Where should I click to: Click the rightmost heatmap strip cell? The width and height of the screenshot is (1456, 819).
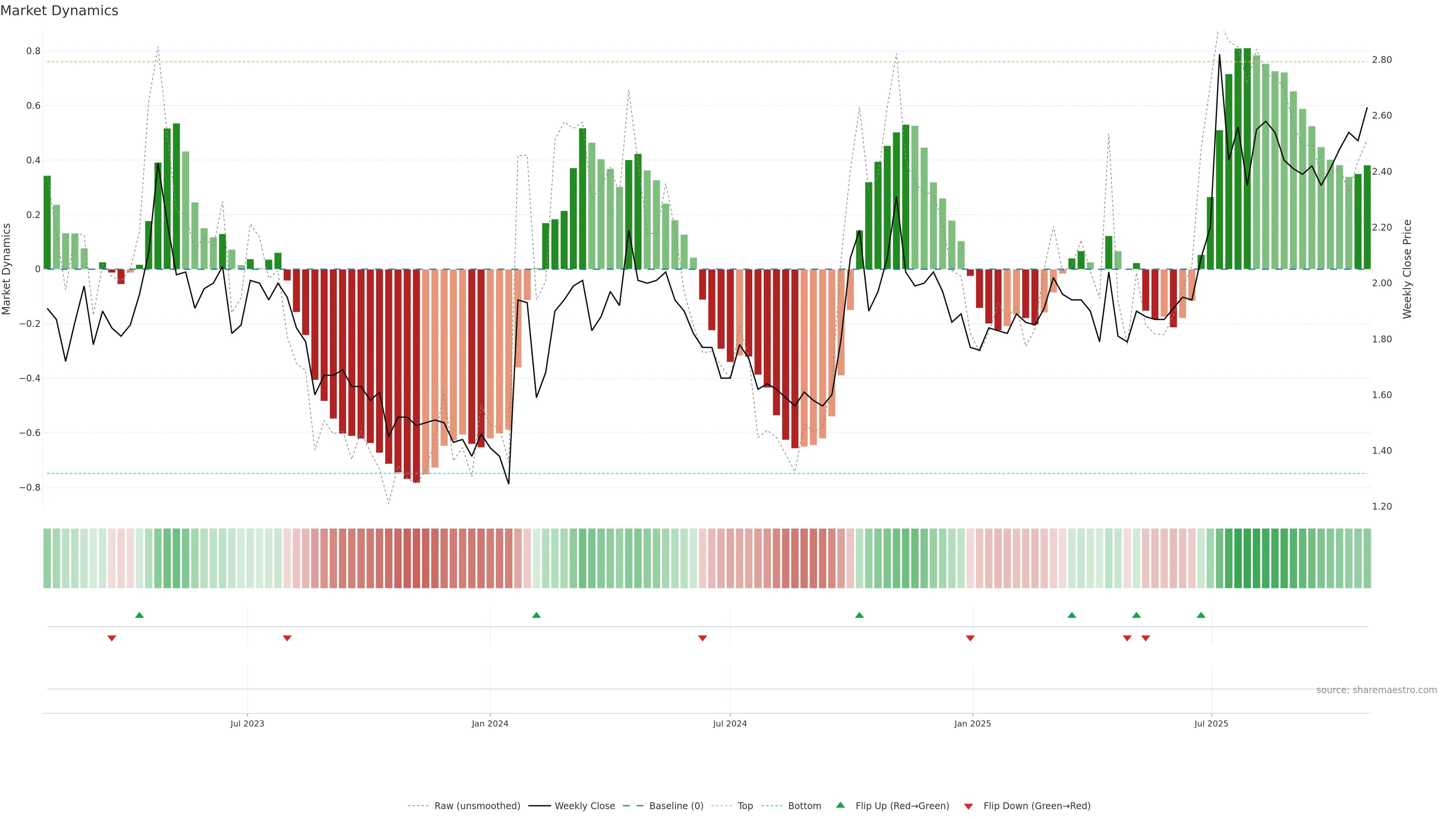(x=1367, y=559)
